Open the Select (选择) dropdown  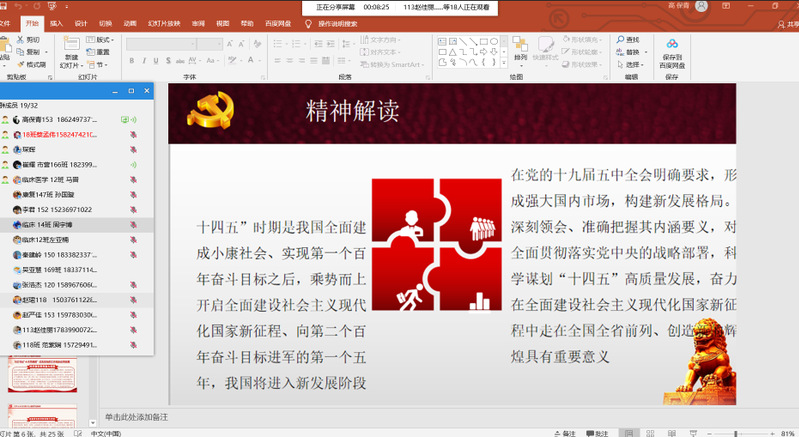[x=632, y=64]
